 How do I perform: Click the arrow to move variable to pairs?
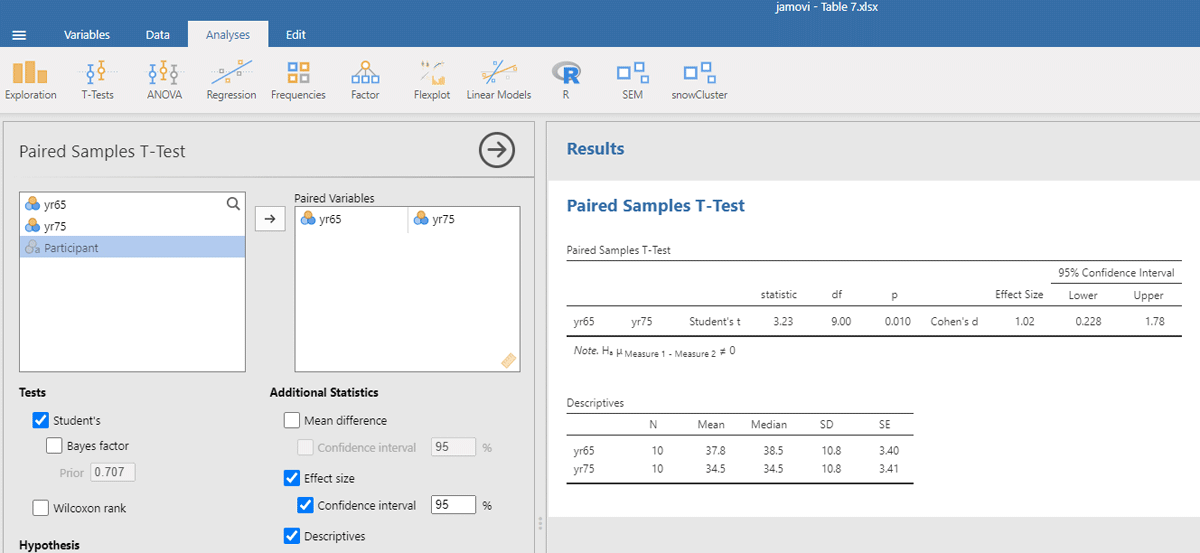(x=270, y=219)
